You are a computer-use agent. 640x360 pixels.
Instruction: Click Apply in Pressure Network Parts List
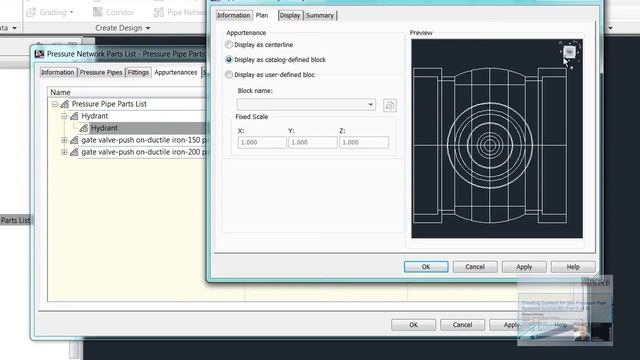511,325
